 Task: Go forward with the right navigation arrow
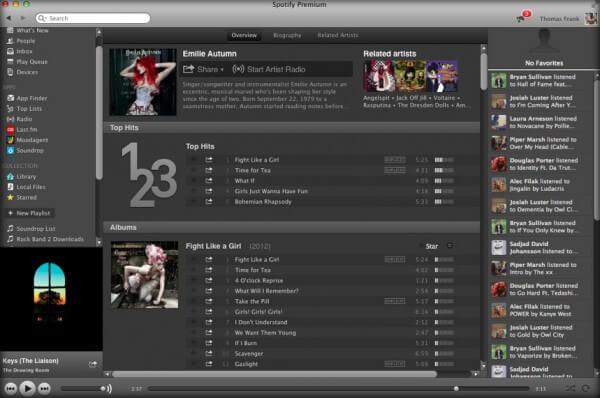point(23,18)
